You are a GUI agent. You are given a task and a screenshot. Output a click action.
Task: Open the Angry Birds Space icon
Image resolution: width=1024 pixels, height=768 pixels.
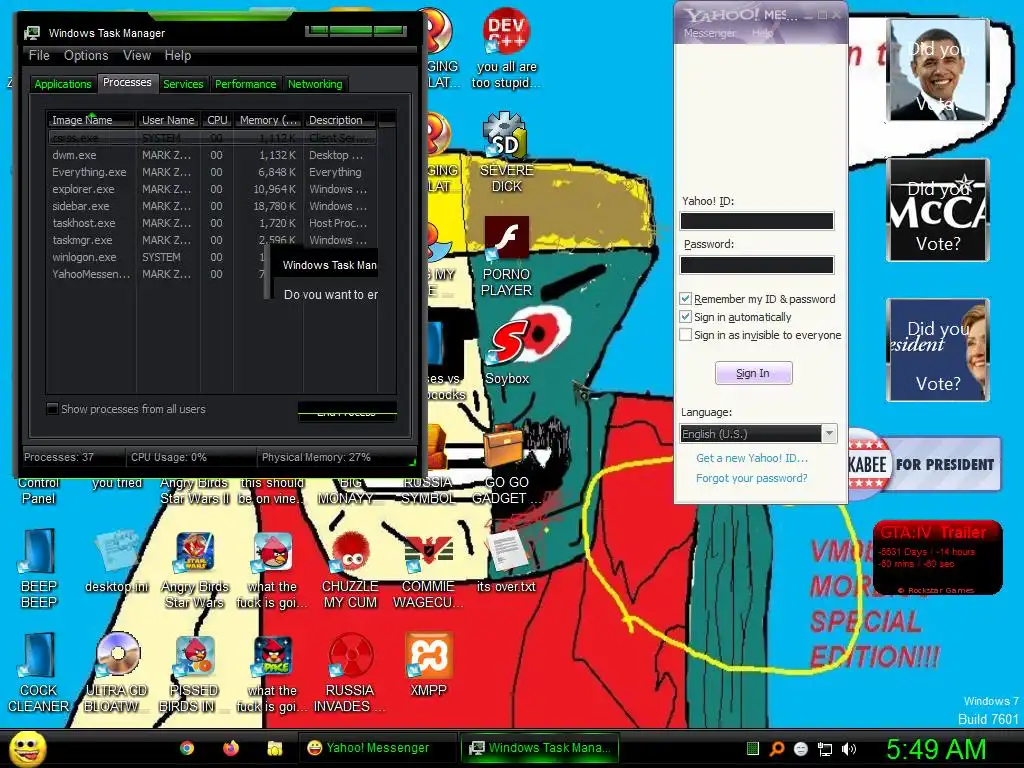pos(273,656)
